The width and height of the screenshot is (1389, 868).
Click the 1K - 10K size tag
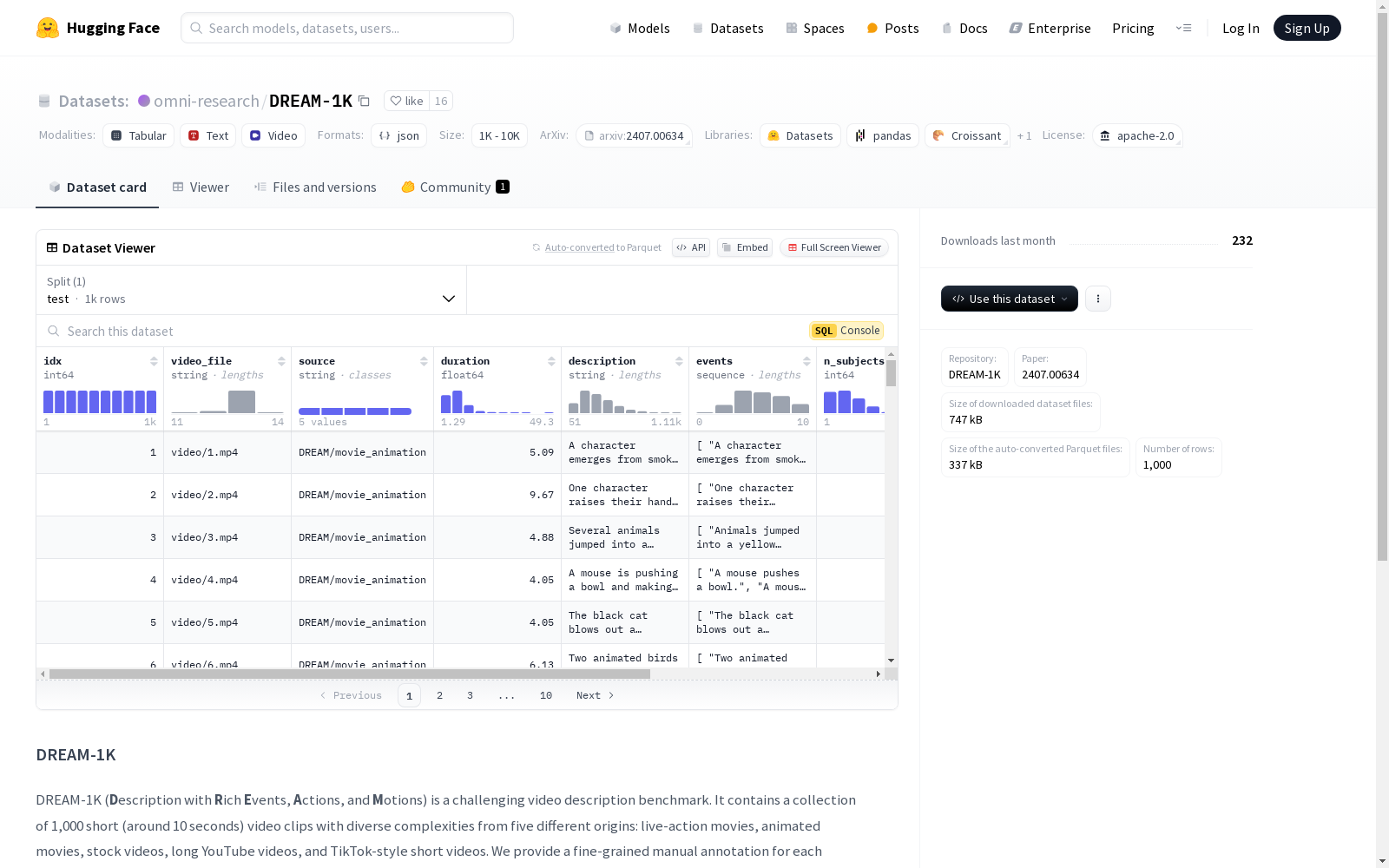[499, 135]
